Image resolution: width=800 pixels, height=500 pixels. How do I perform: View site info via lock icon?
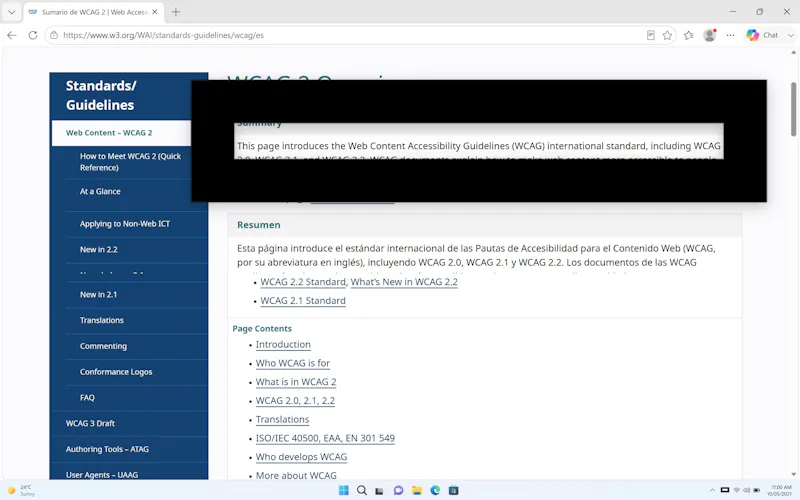point(54,35)
